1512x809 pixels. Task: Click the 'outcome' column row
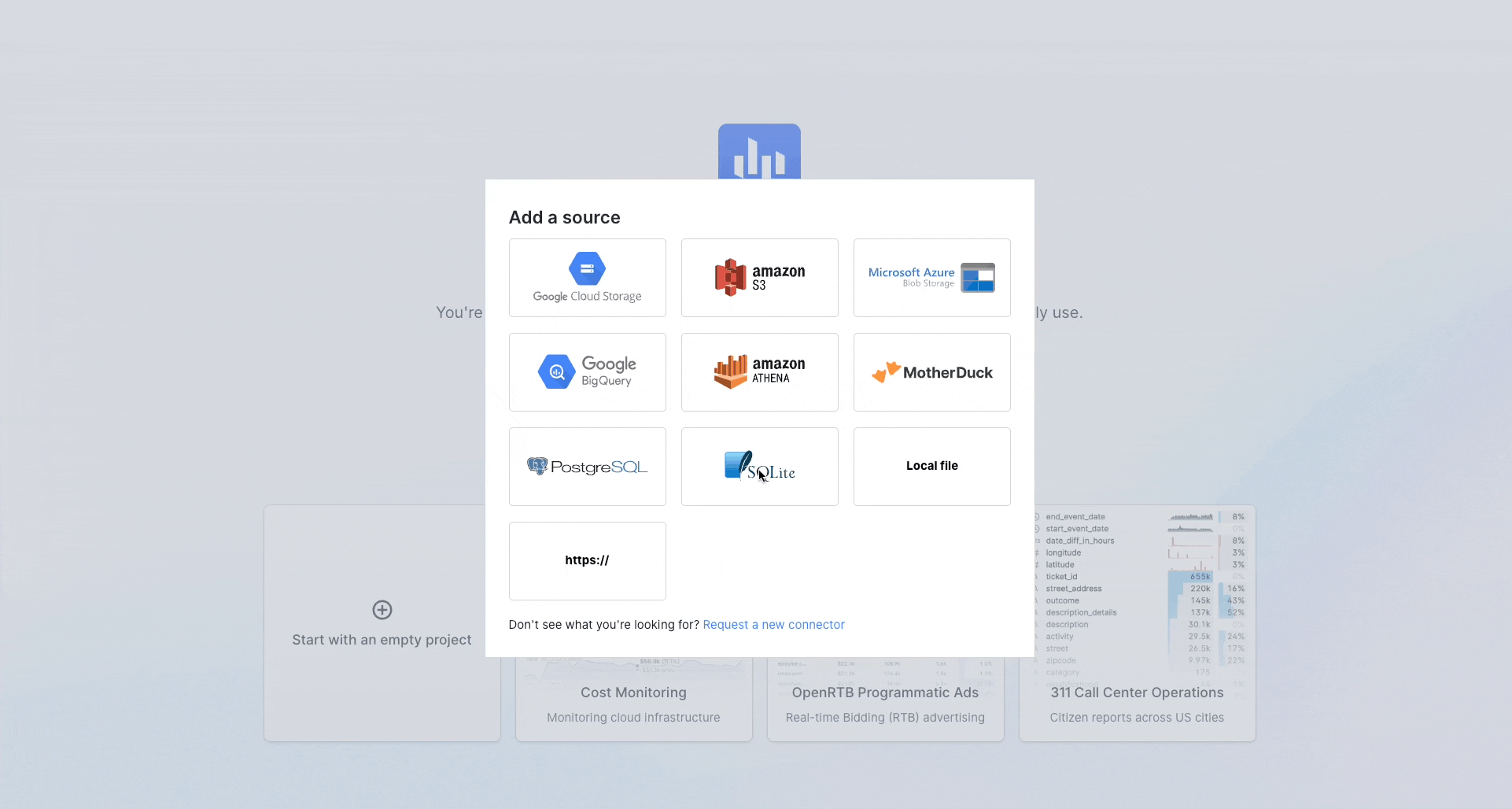(x=1141, y=600)
